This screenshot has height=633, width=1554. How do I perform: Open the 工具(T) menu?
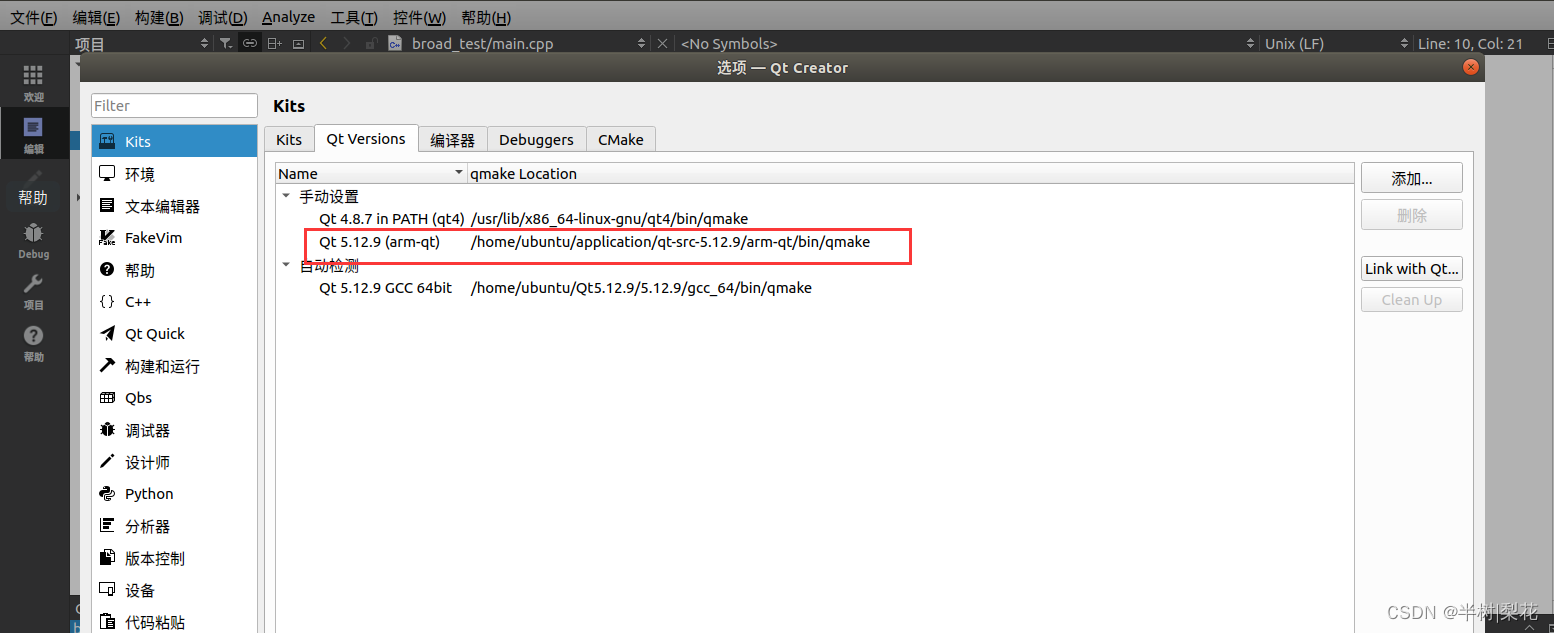pyautogui.click(x=354, y=17)
